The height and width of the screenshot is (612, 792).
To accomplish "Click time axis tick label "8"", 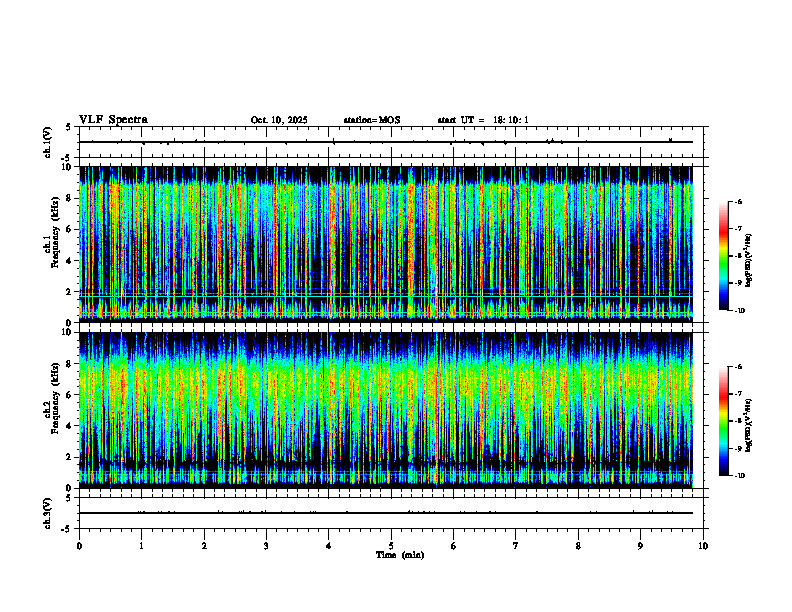I will point(578,546).
